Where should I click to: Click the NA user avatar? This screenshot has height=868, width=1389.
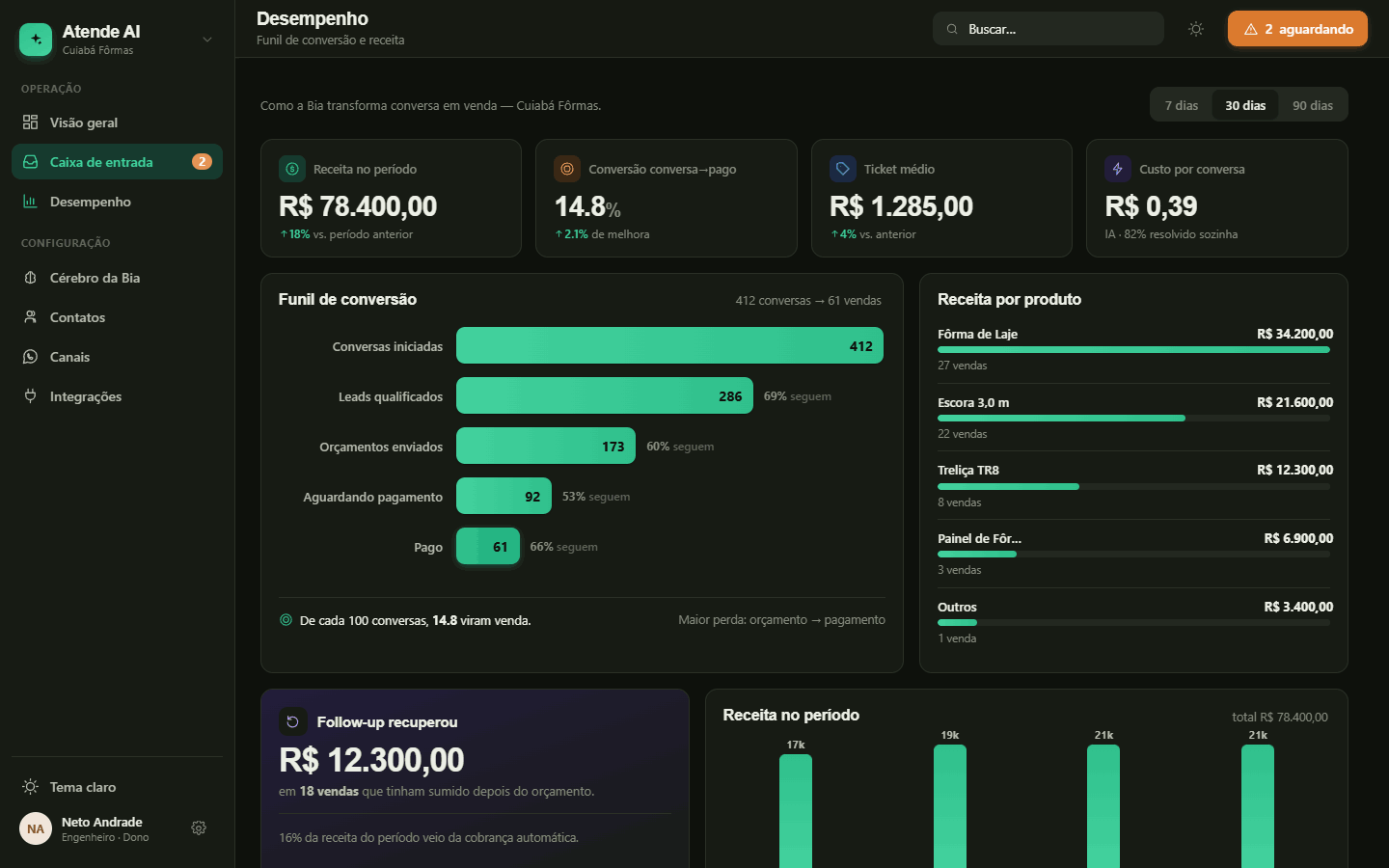pos(36,828)
